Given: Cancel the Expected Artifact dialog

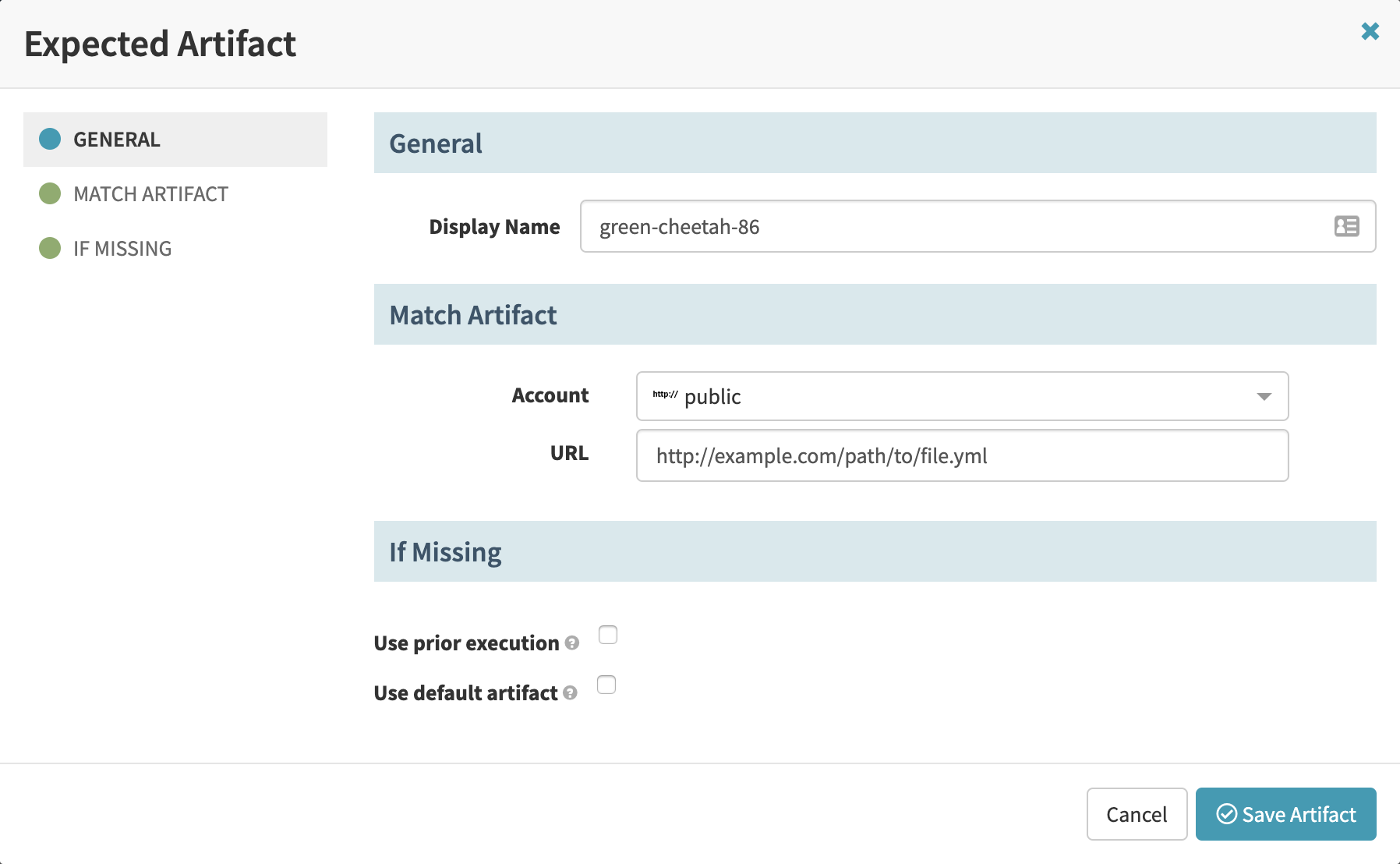Looking at the screenshot, I should pyautogui.click(x=1137, y=814).
